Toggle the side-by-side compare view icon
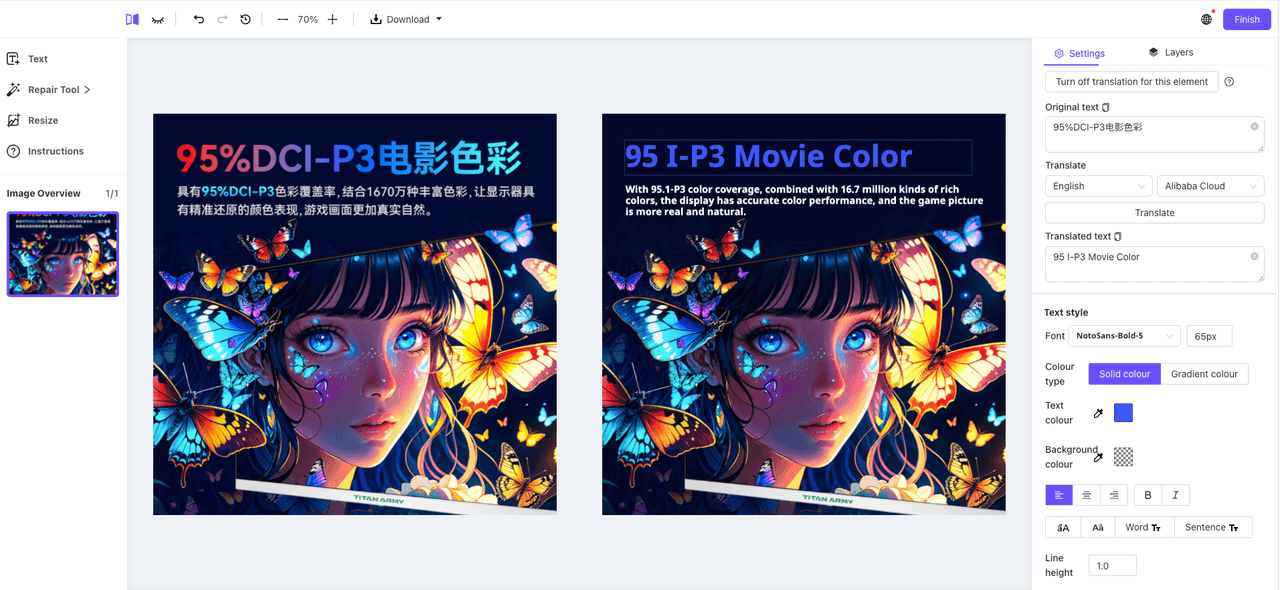Image resolution: width=1280 pixels, height=590 pixels. click(x=132, y=19)
